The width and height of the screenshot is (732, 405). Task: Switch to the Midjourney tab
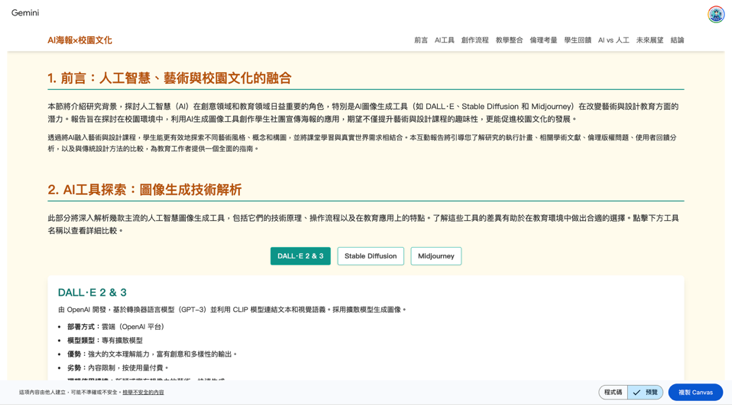(x=436, y=256)
